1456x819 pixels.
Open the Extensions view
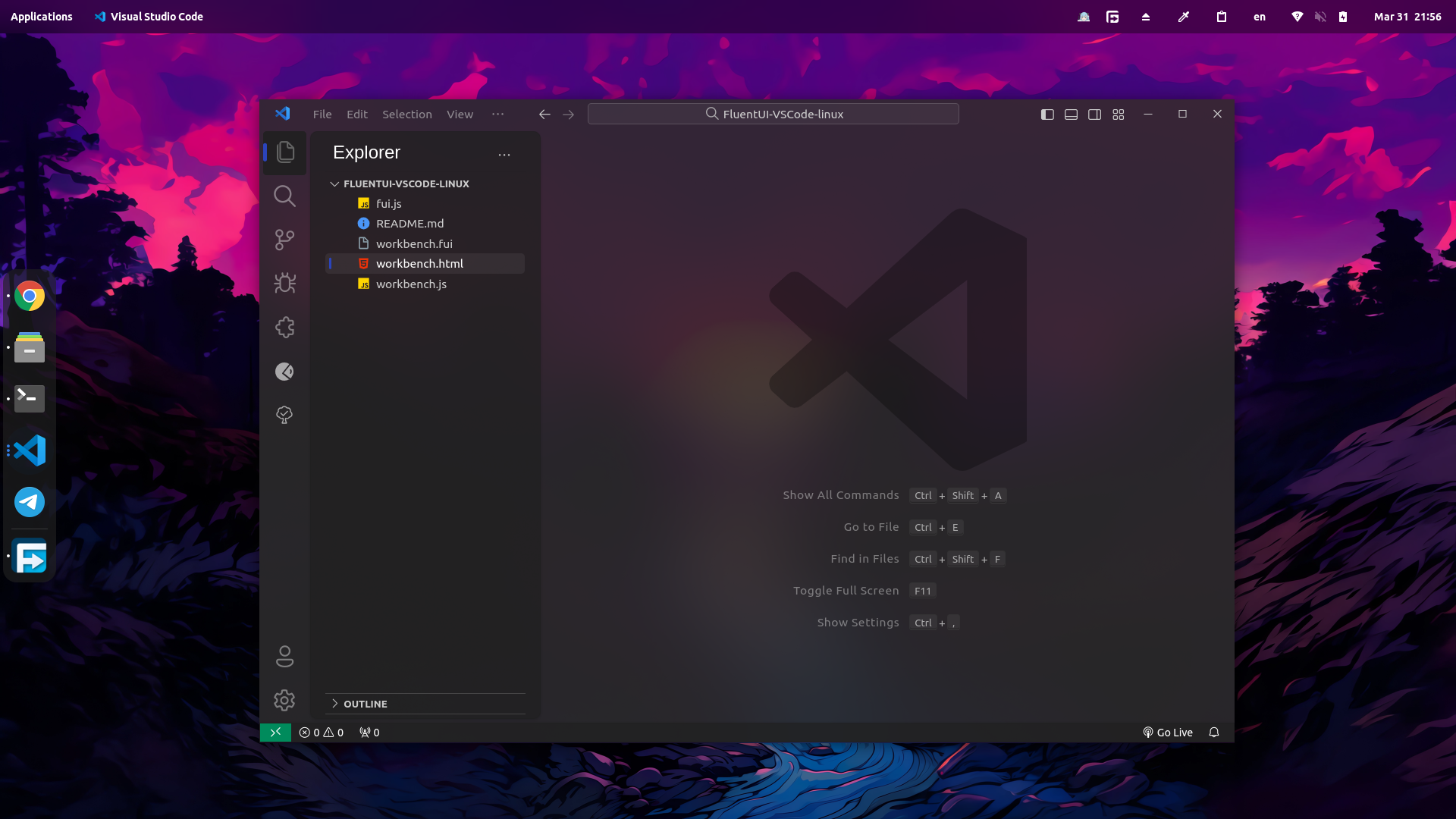coord(284,327)
